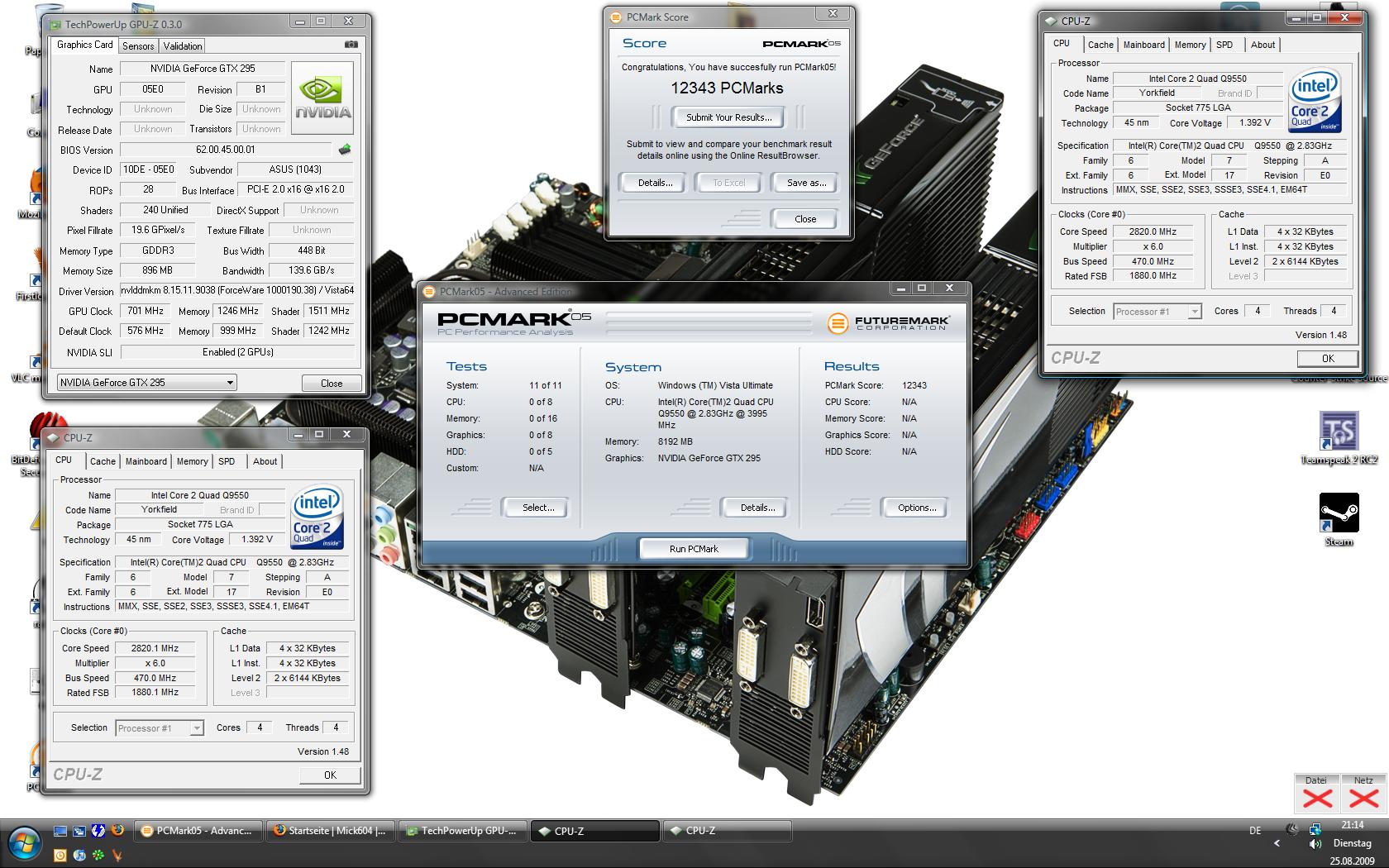Screen dimensions: 1389x868
Task: Show hidden tray icons arrow
Action: point(1277,843)
